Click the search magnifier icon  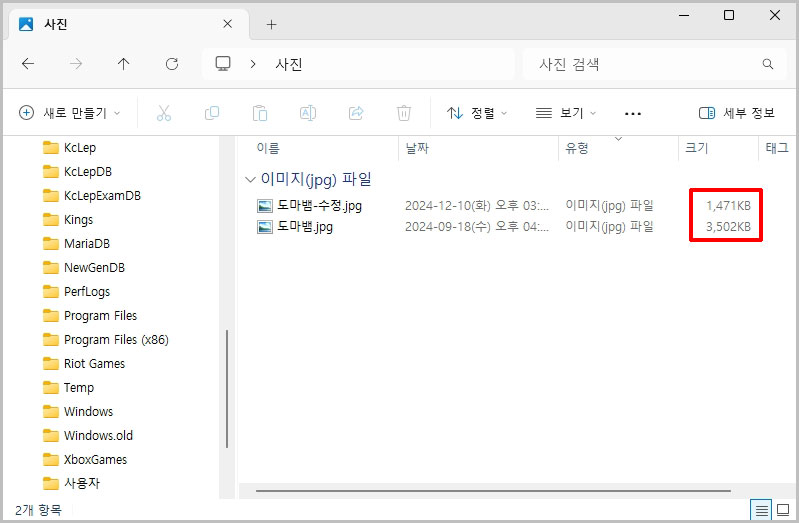[x=767, y=64]
